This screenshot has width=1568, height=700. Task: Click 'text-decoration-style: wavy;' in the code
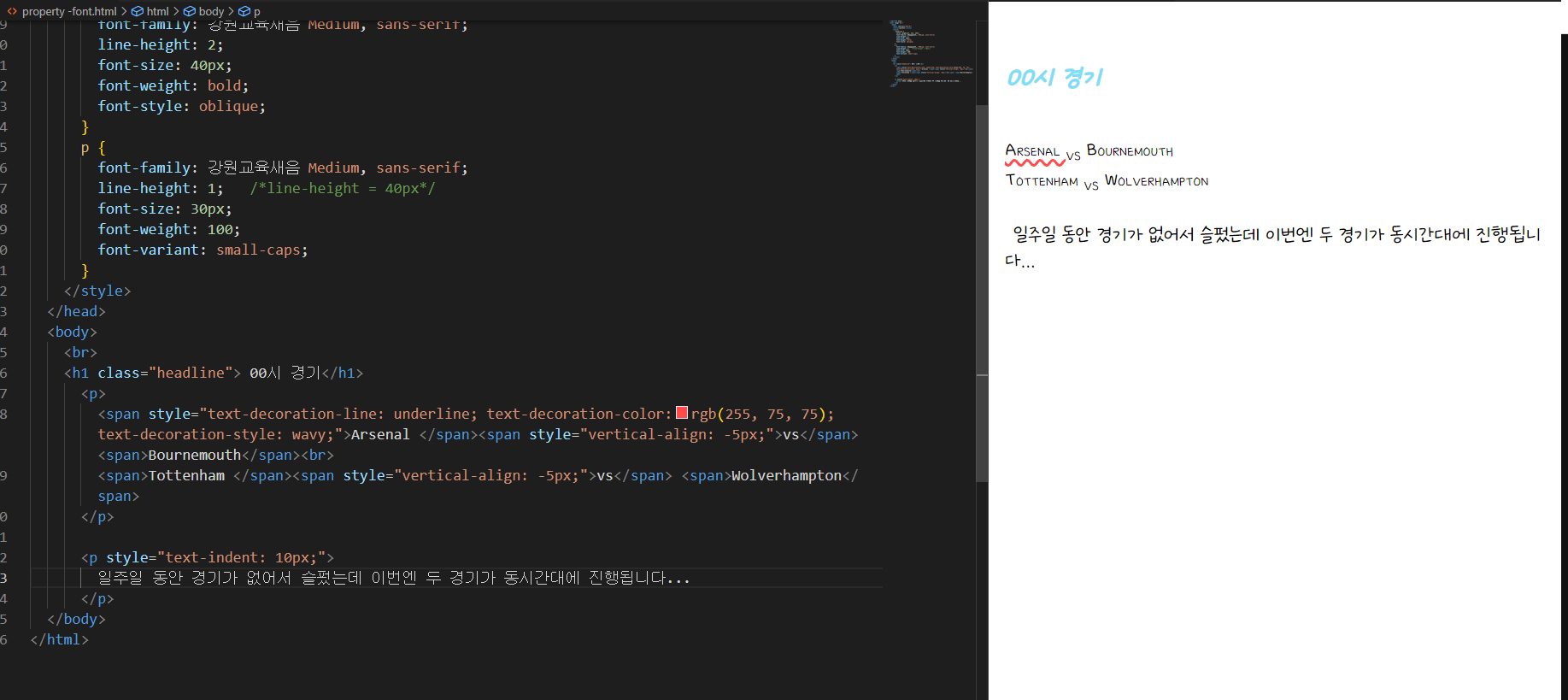[215, 434]
